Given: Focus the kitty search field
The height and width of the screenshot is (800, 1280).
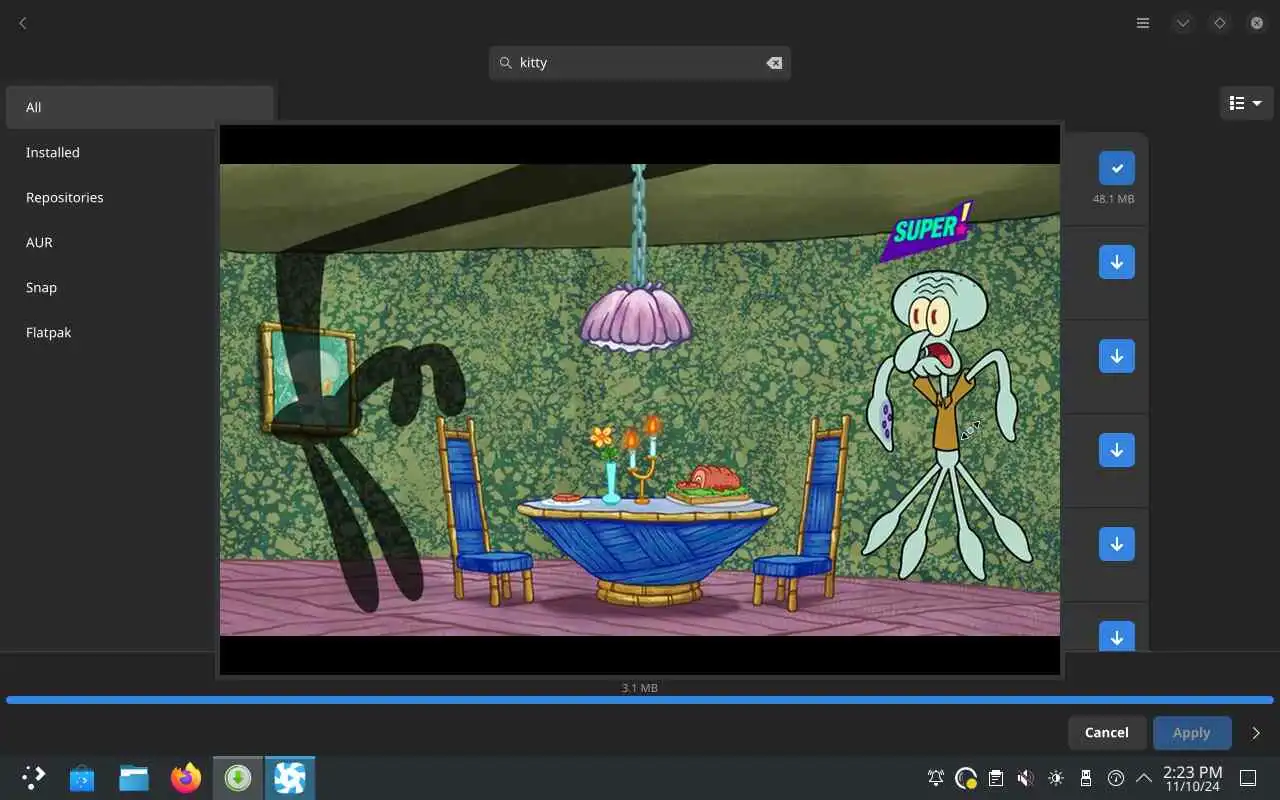Looking at the screenshot, I should 640,63.
